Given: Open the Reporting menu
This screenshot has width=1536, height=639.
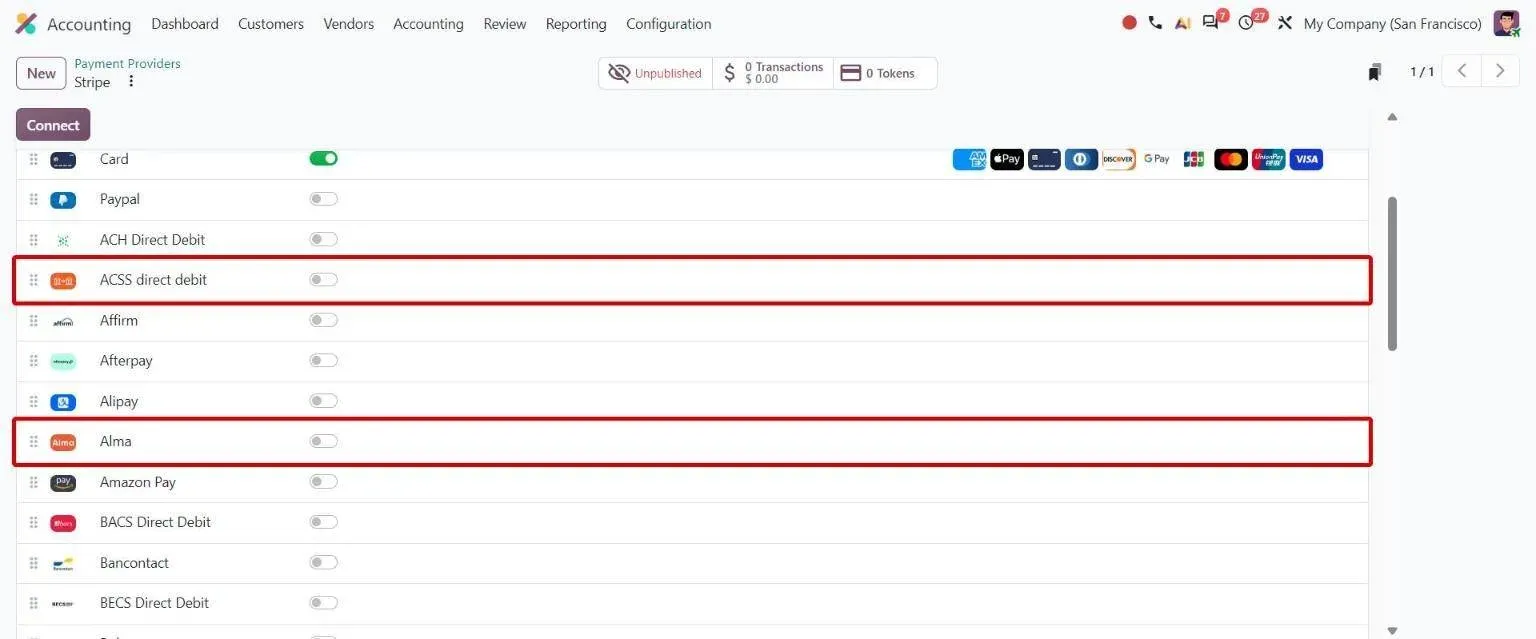Looking at the screenshot, I should [576, 24].
